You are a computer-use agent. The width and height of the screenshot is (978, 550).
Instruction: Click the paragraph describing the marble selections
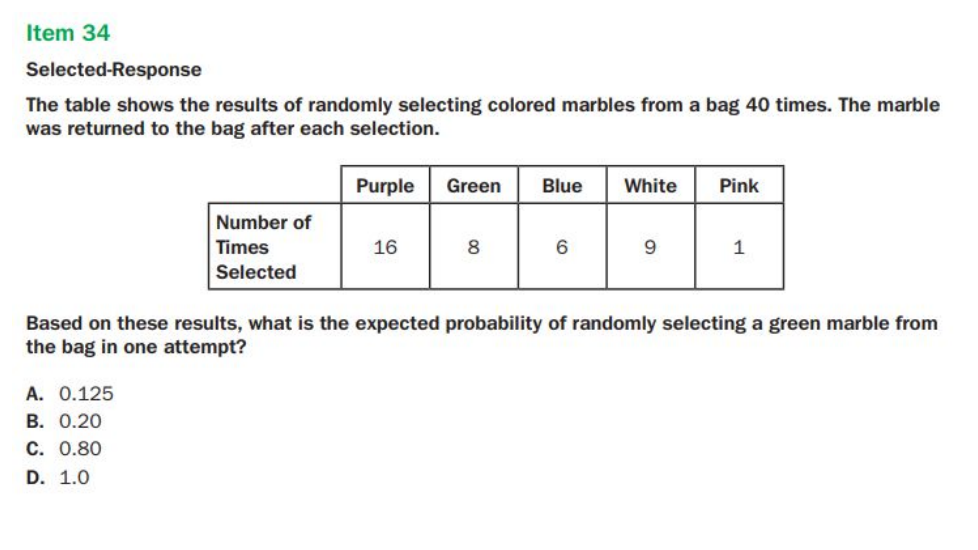[x=482, y=117]
